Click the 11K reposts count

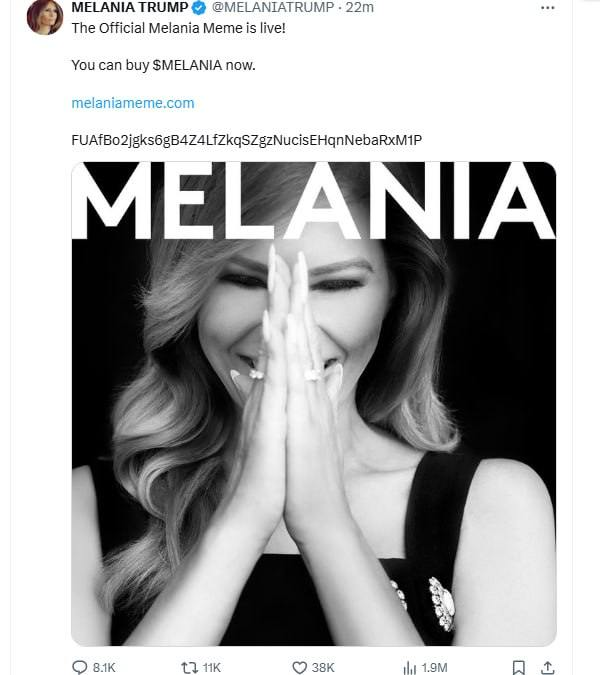tap(211, 668)
